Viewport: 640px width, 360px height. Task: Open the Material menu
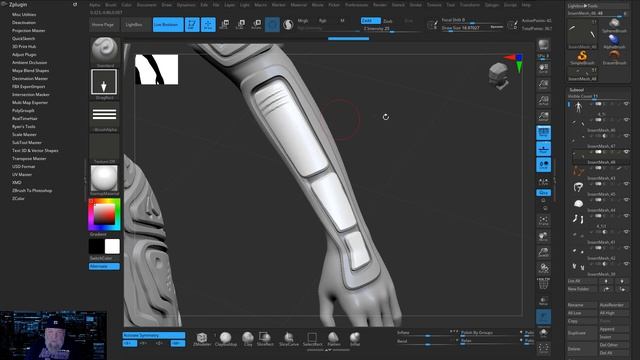(x=298, y=5)
